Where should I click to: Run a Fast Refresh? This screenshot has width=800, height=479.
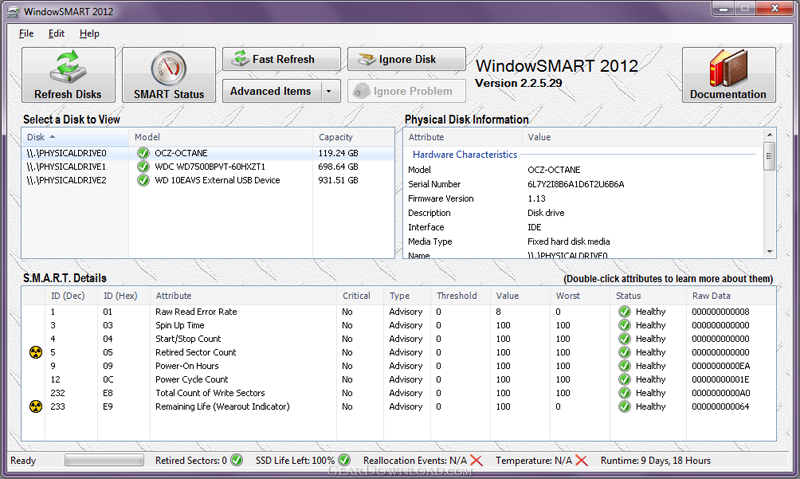(282, 59)
